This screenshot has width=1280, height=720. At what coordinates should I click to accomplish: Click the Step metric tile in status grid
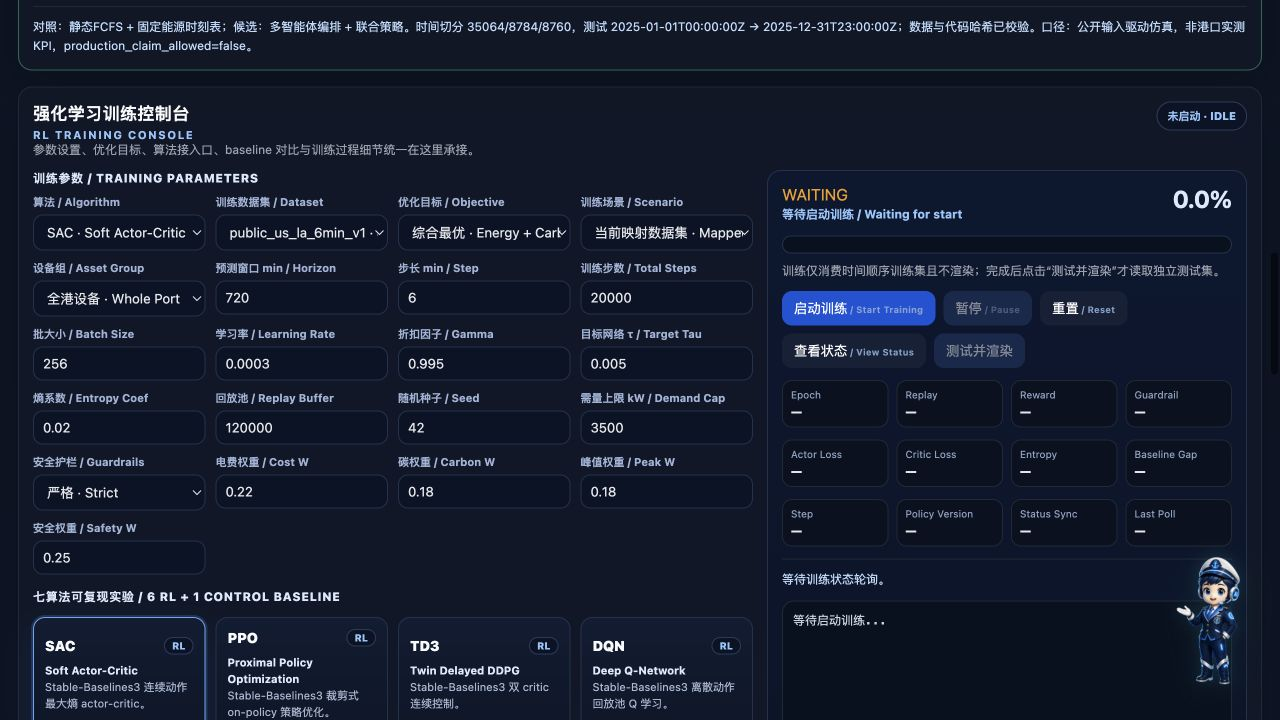pyautogui.click(x=835, y=523)
